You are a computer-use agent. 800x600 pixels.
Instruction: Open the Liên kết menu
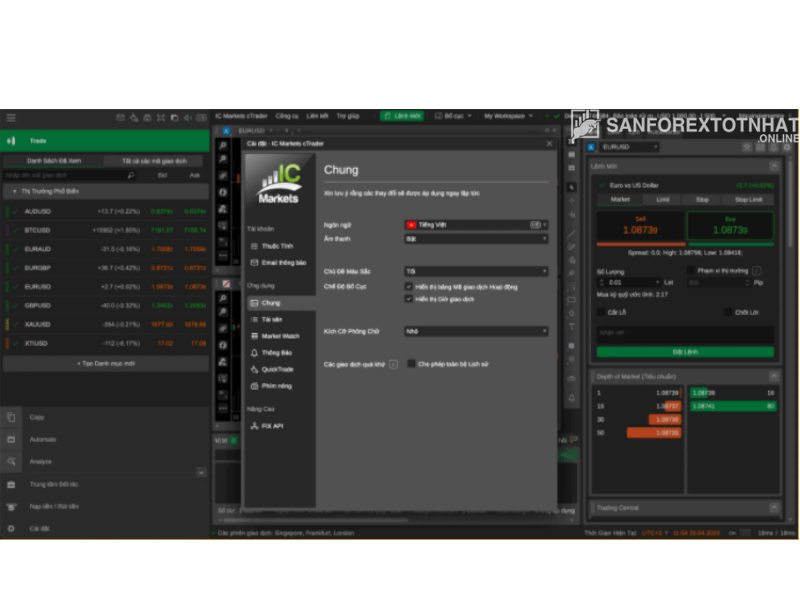[317, 116]
